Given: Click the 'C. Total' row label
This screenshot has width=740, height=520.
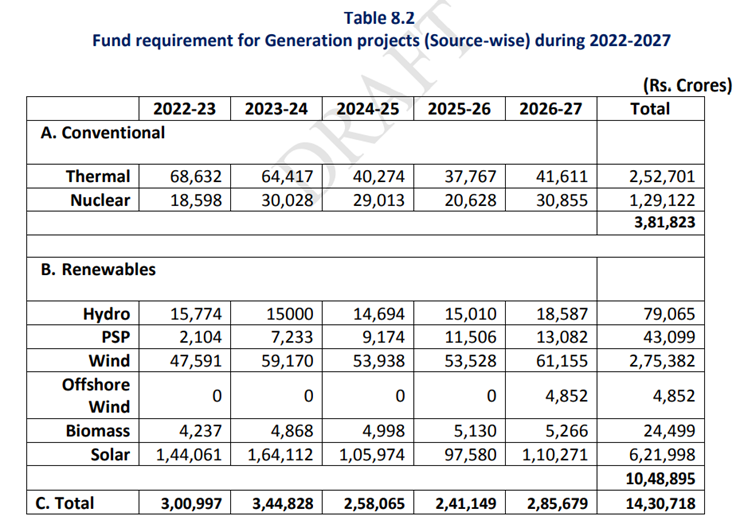Looking at the screenshot, I should pyautogui.click(x=65, y=503).
